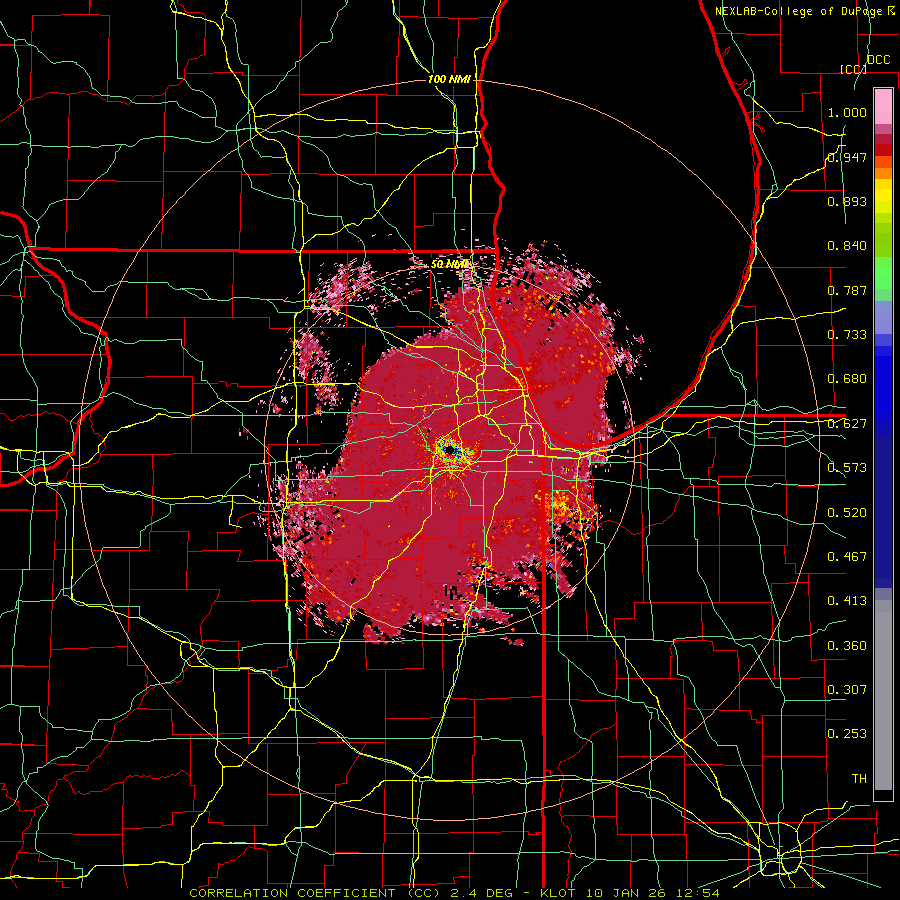900x900 pixels.
Task: Click the 0.947 legend value
Action: click(x=847, y=157)
